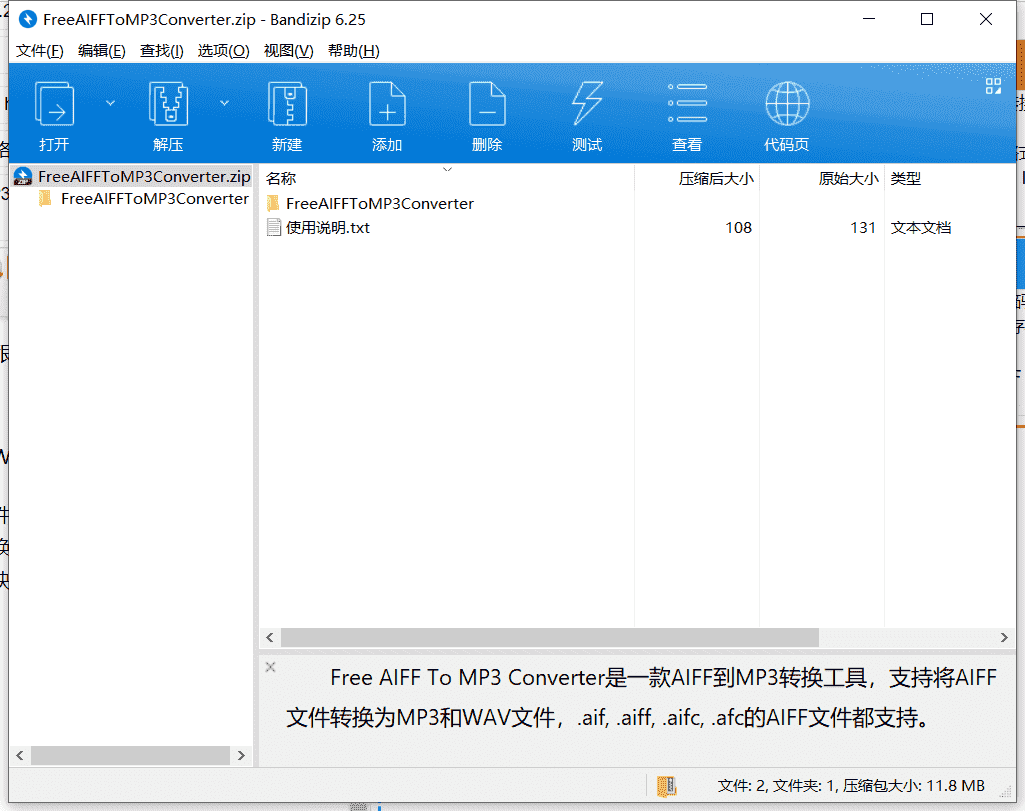
Task: Click the original size value 131
Action: [862, 227]
